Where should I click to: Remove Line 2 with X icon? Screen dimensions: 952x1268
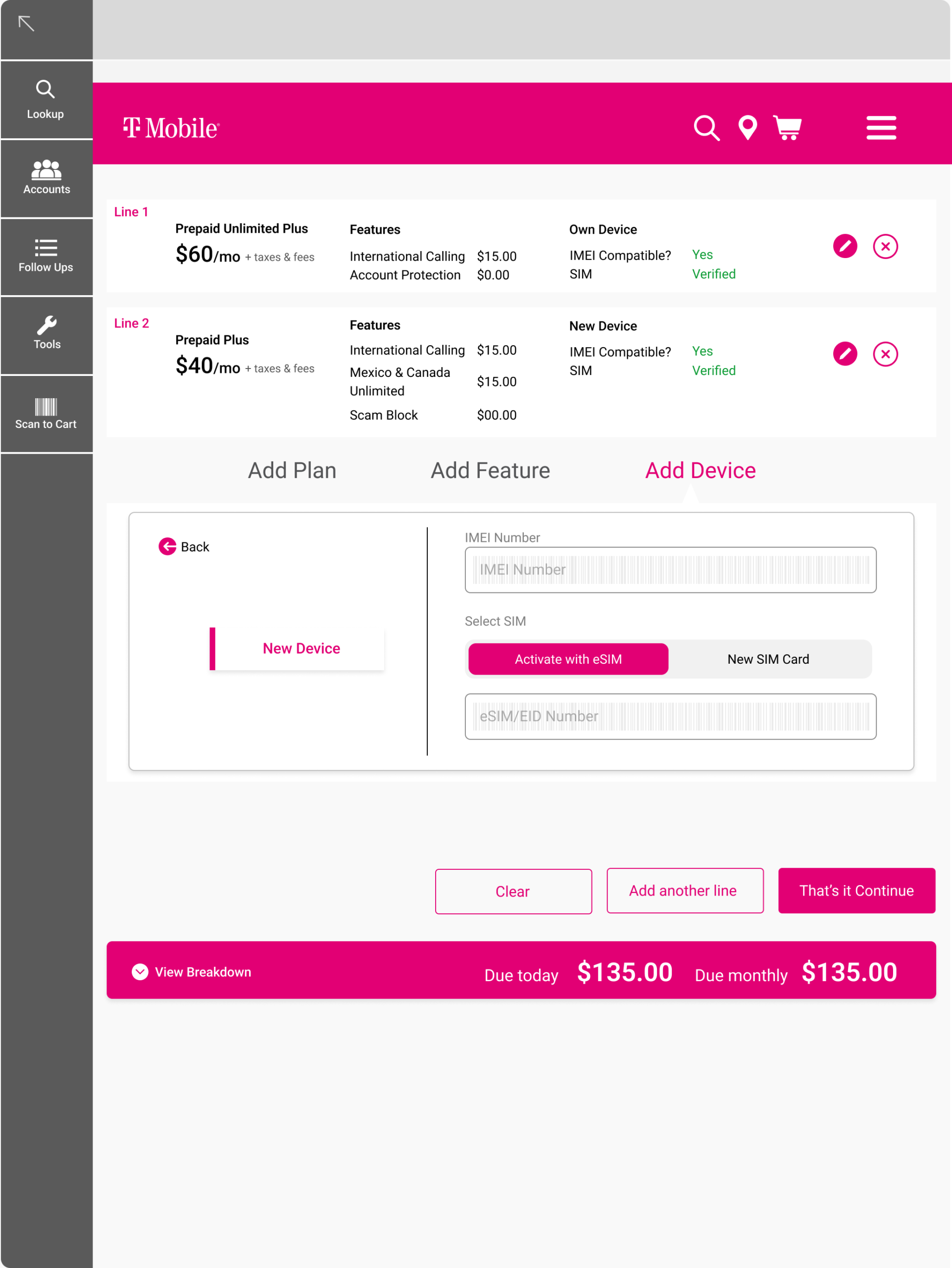[885, 354]
